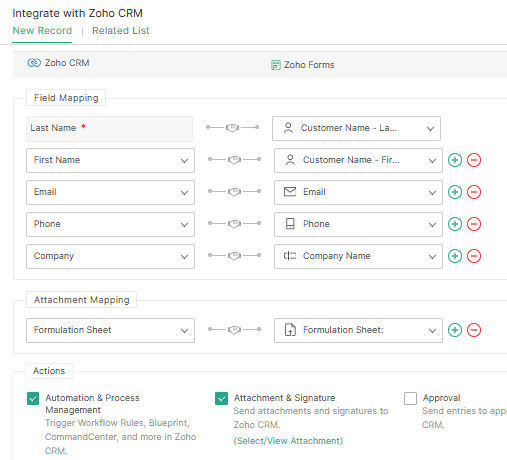507x460 pixels.
Task: Click the phone device icon in the Phone form field
Action: click(290, 224)
